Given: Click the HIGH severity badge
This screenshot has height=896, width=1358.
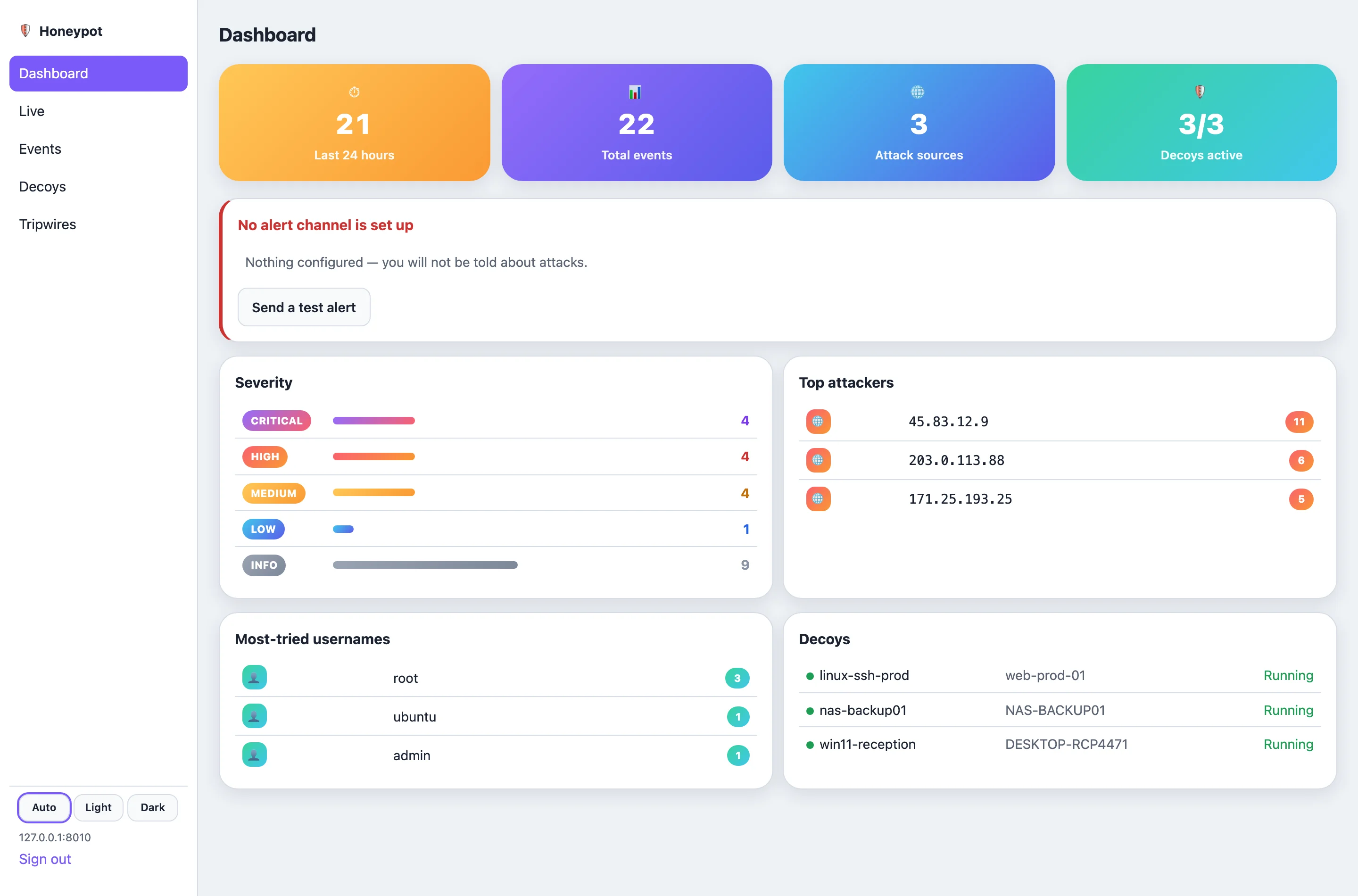Looking at the screenshot, I should 265,456.
